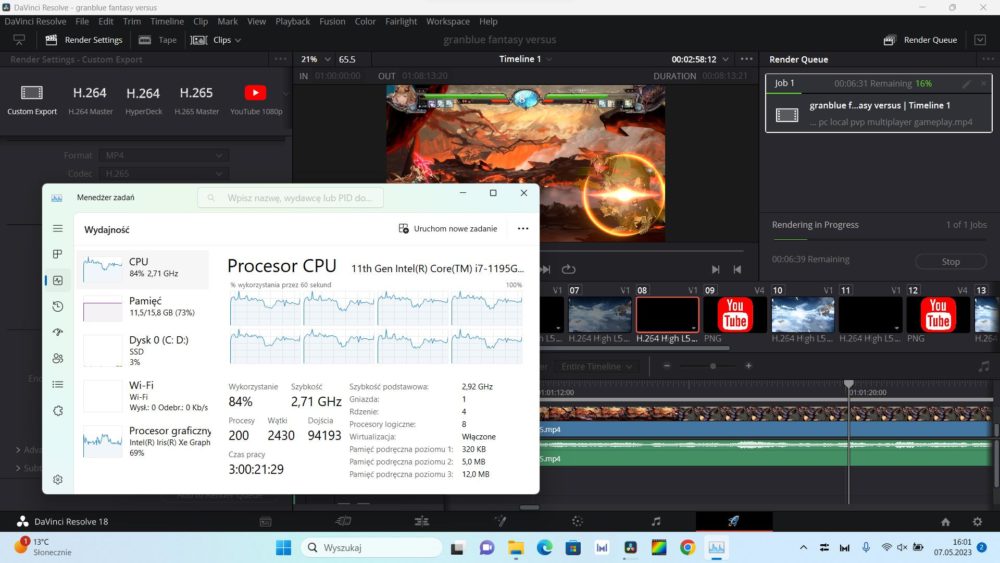Screen dimensions: 1000x563
Task: Open Windows Start menu
Action: click(283, 547)
